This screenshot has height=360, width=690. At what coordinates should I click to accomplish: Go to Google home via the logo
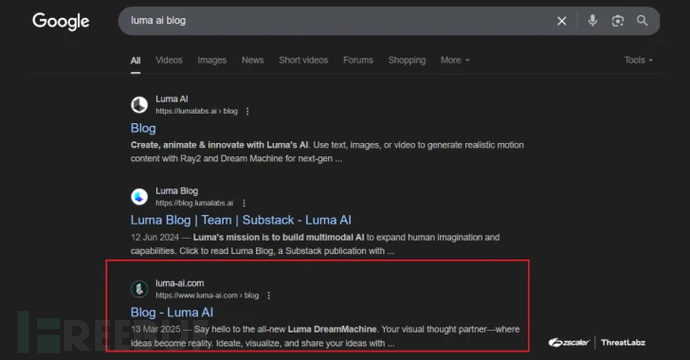pos(61,21)
